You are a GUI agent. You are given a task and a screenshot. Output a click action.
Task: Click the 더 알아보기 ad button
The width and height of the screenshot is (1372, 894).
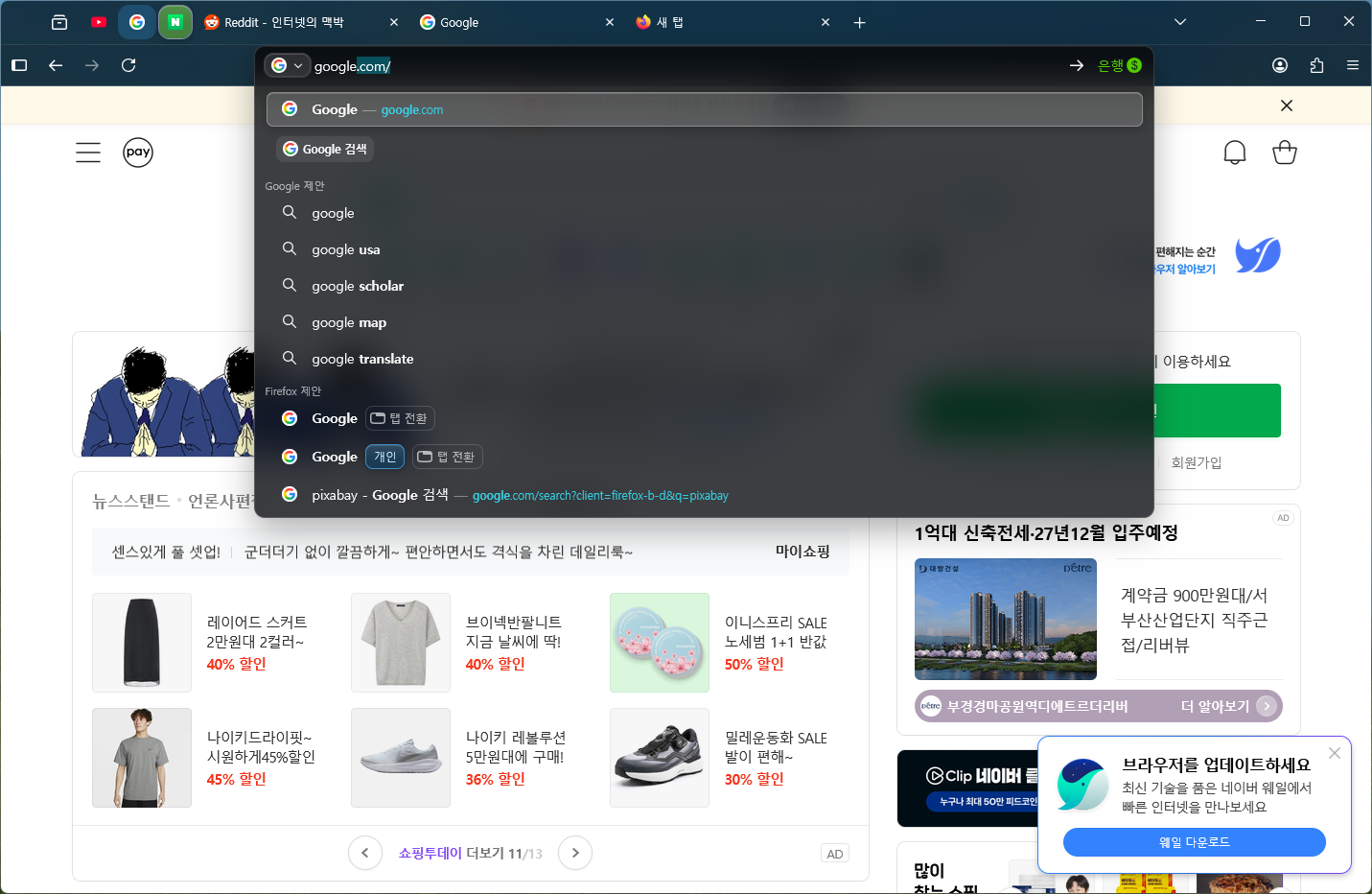tap(1228, 706)
